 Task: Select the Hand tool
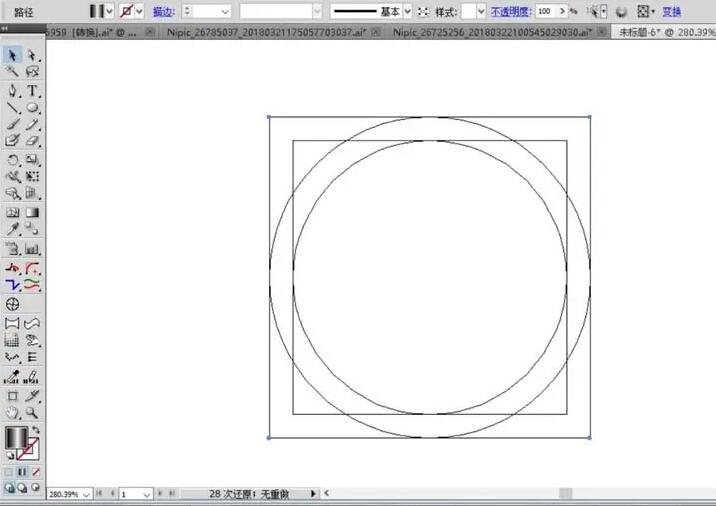[x=12, y=413]
